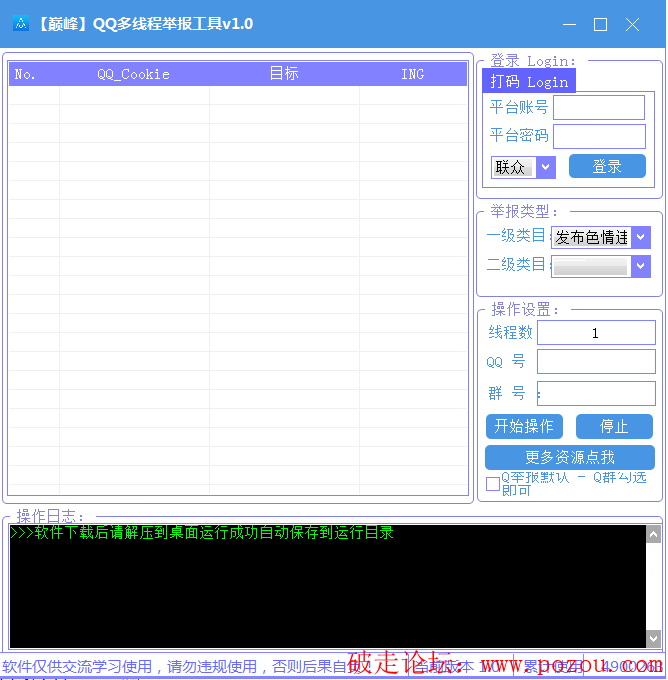The height and width of the screenshot is (680, 668).
Task: Click the 群 号 input field
Action: pyautogui.click(x=597, y=394)
